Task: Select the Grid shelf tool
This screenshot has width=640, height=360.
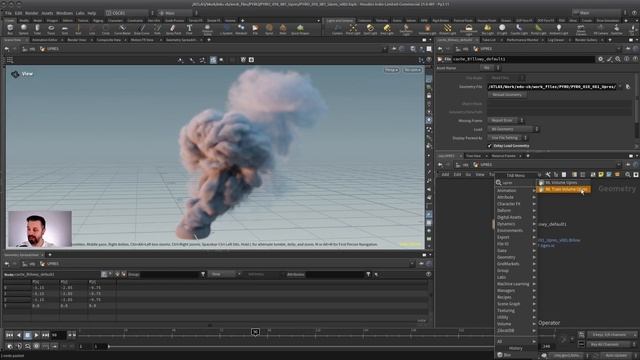Action: click(65, 29)
